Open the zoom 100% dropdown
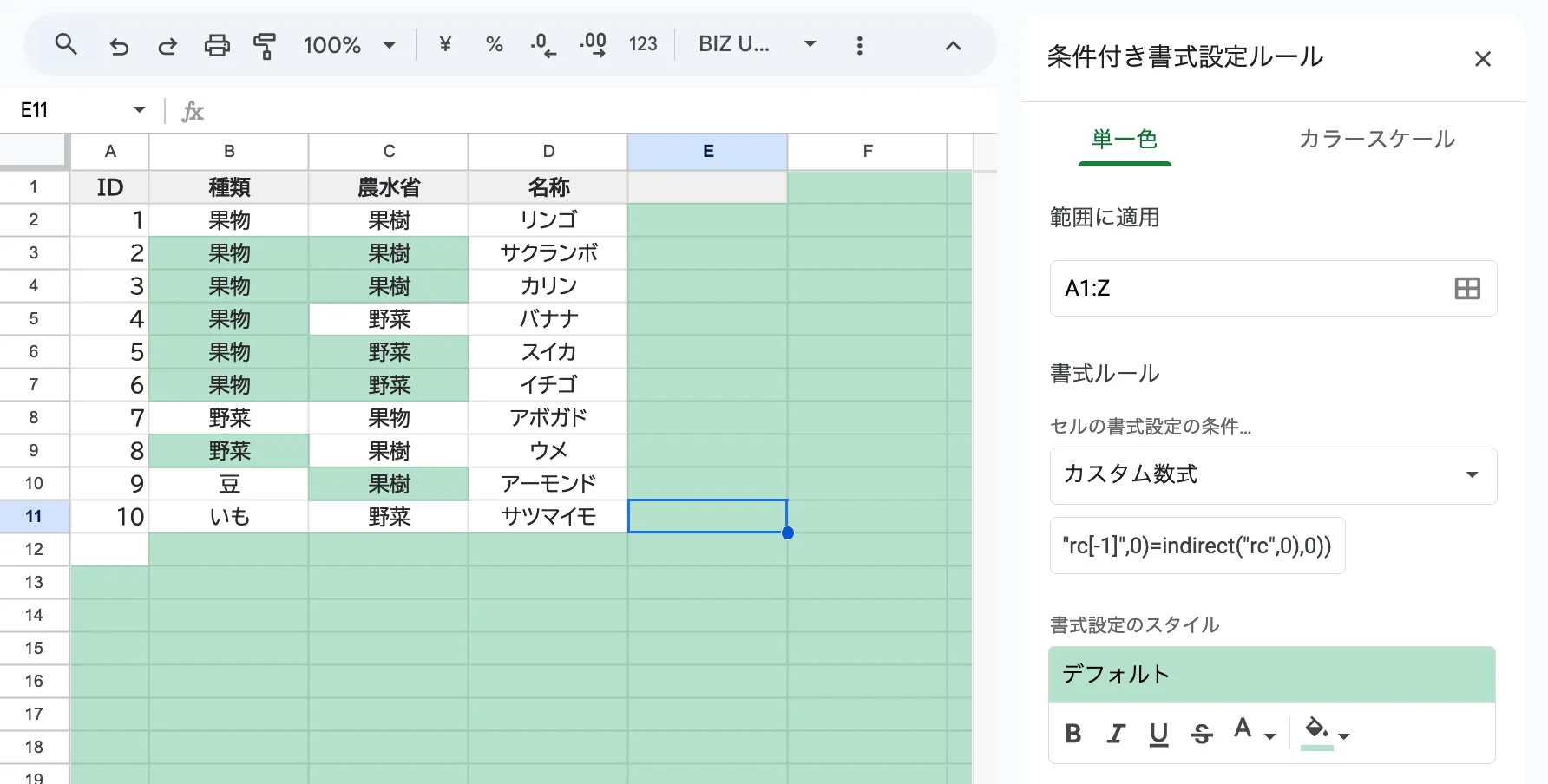This screenshot has width=1548, height=784. coord(348,45)
